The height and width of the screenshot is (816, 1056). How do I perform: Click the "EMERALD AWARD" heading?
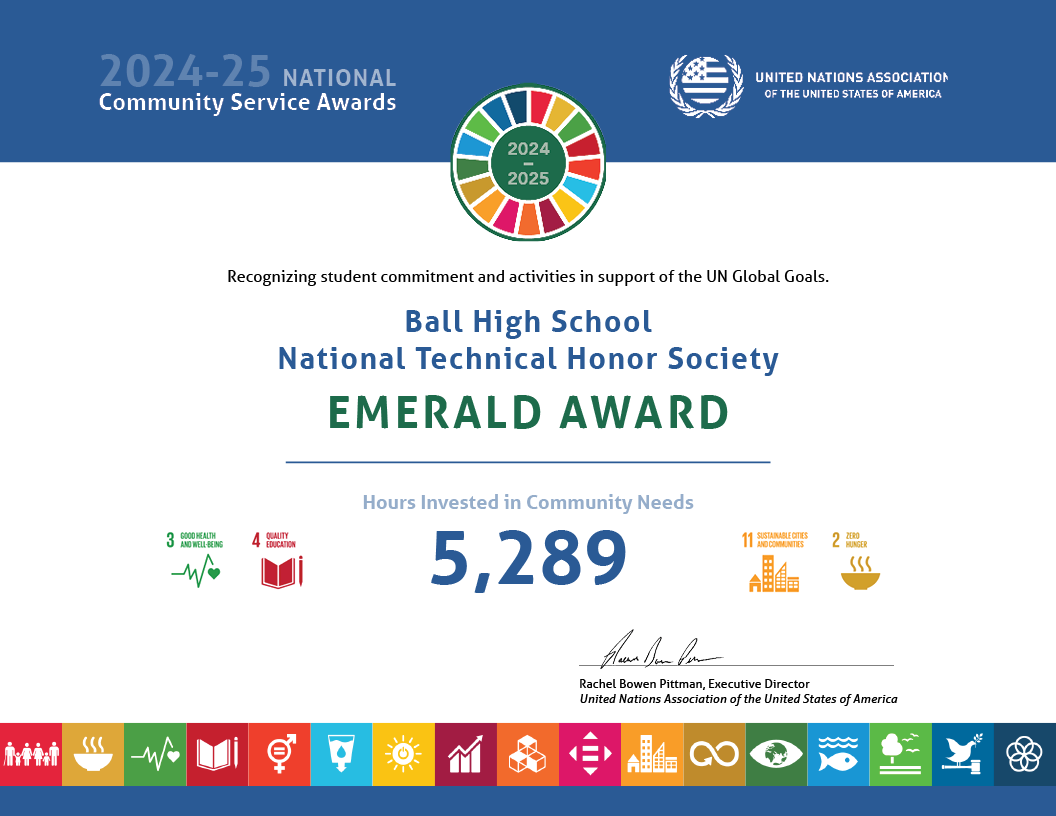528,412
